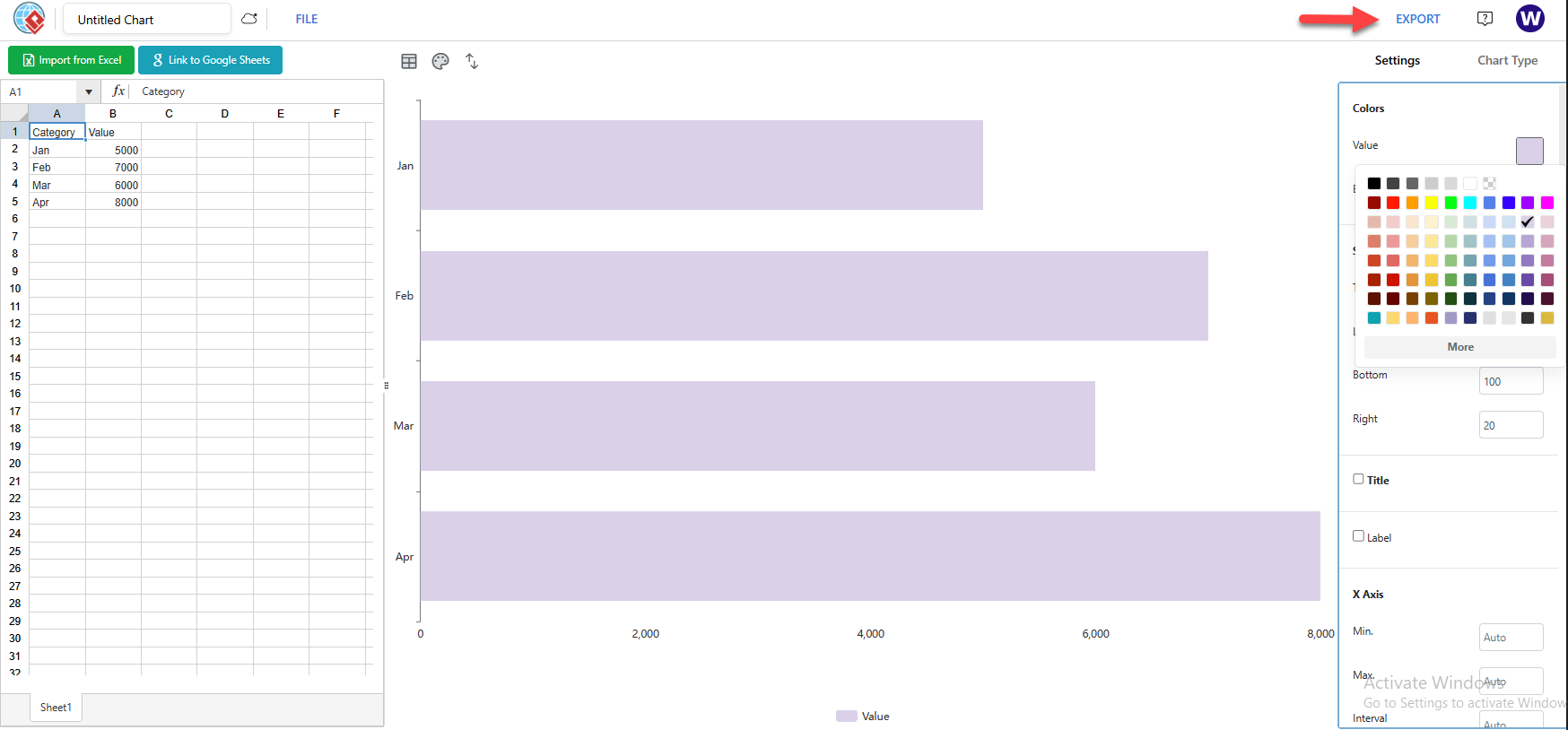Screen dimensions: 1568x730
Task: Switch to the Chart Type tab
Action: (x=1507, y=60)
